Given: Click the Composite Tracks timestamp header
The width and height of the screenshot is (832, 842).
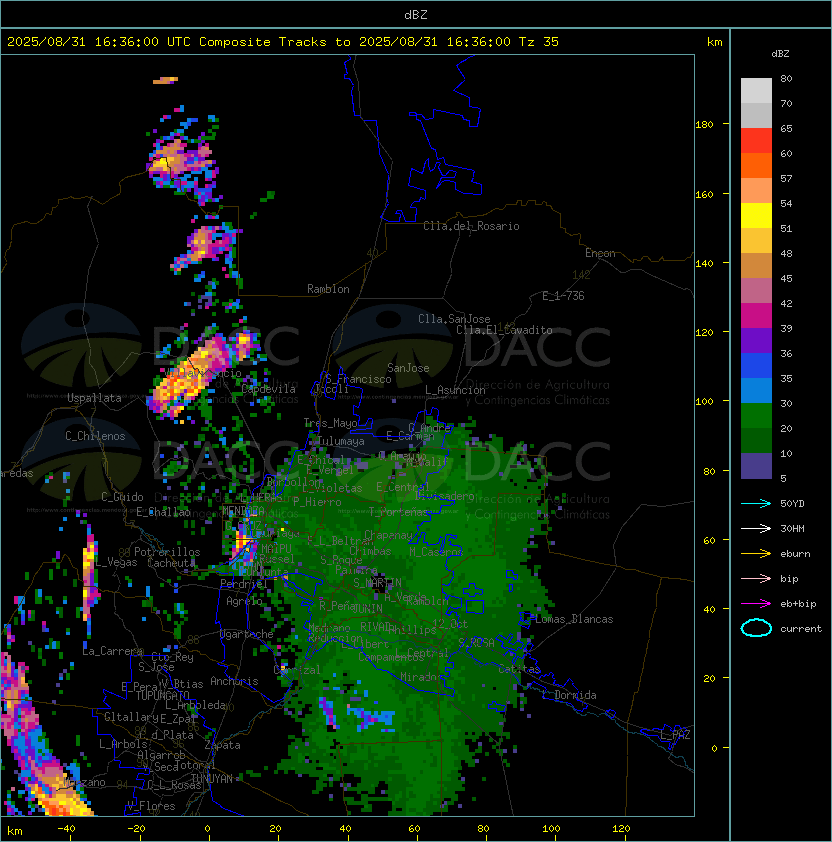Looking at the screenshot, I should tap(283, 41).
